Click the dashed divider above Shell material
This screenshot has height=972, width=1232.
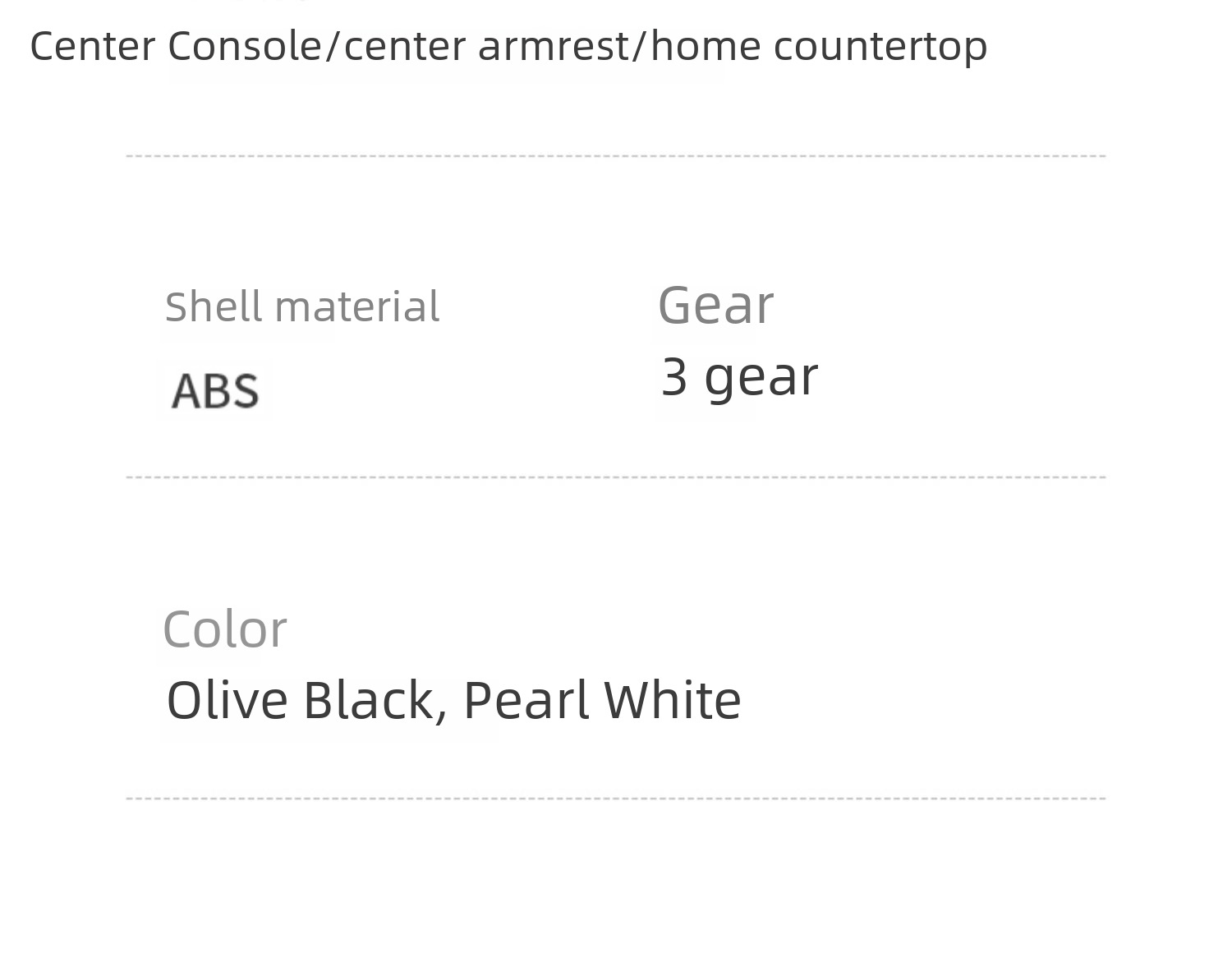tap(616, 156)
